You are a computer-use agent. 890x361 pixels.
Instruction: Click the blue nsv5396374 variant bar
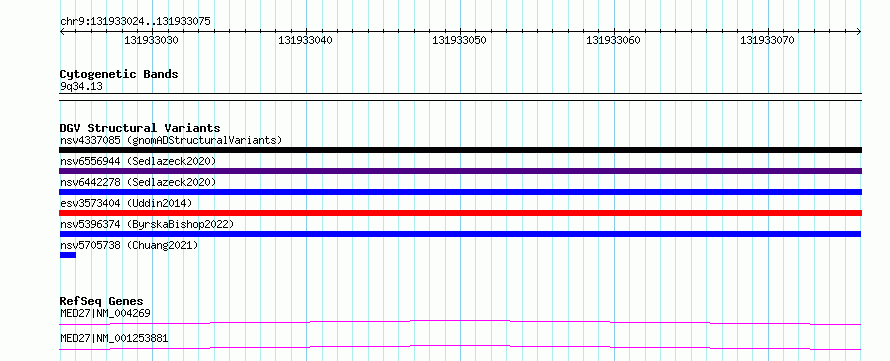[460, 234]
